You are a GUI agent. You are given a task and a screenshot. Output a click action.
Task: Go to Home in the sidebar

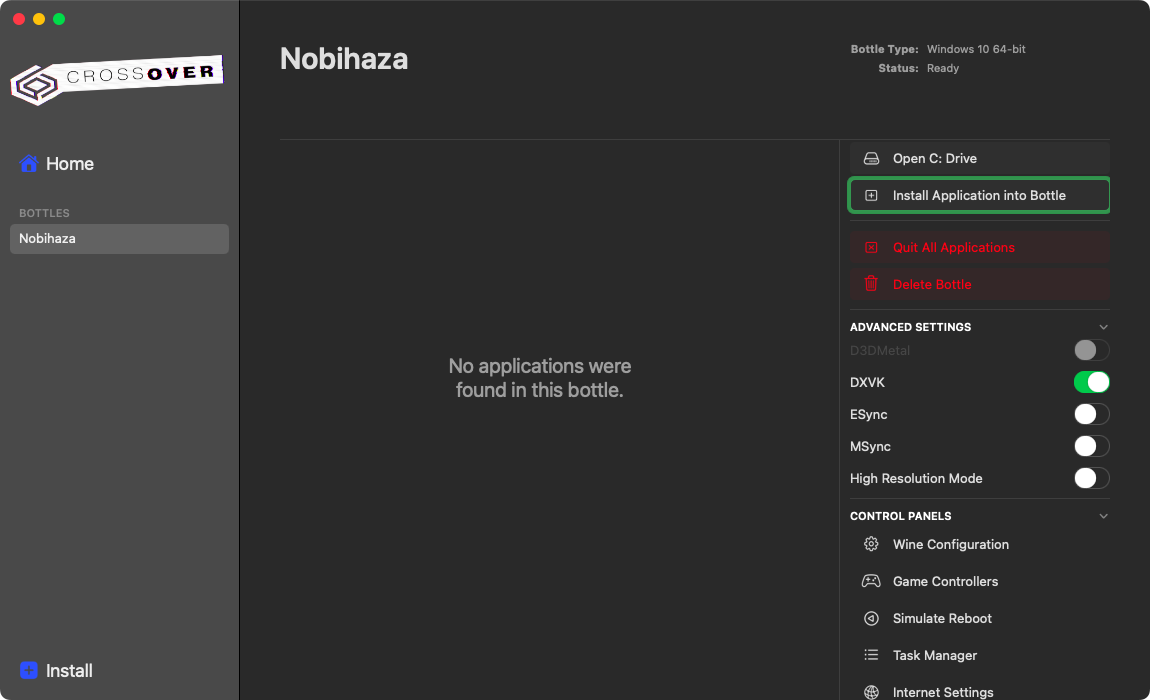[x=69, y=164]
